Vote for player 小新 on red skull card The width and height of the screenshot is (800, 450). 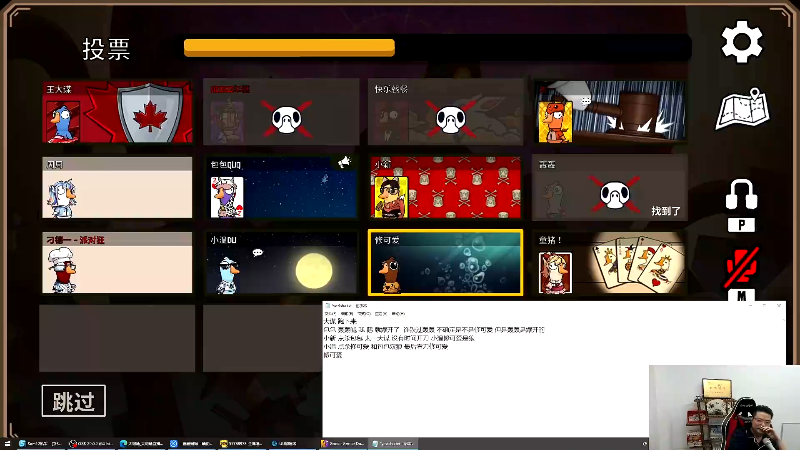446,188
